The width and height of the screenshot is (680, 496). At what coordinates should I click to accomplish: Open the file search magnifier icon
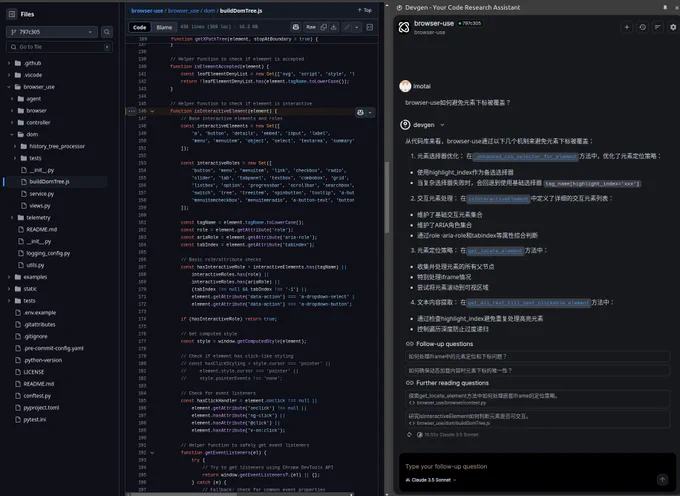[107, 32]
